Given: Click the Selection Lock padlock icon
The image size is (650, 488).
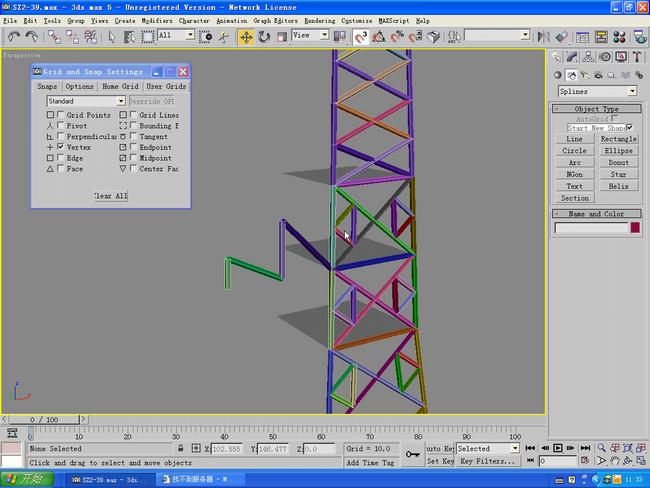Looking at the screenshot, I should tap(180, 448).
